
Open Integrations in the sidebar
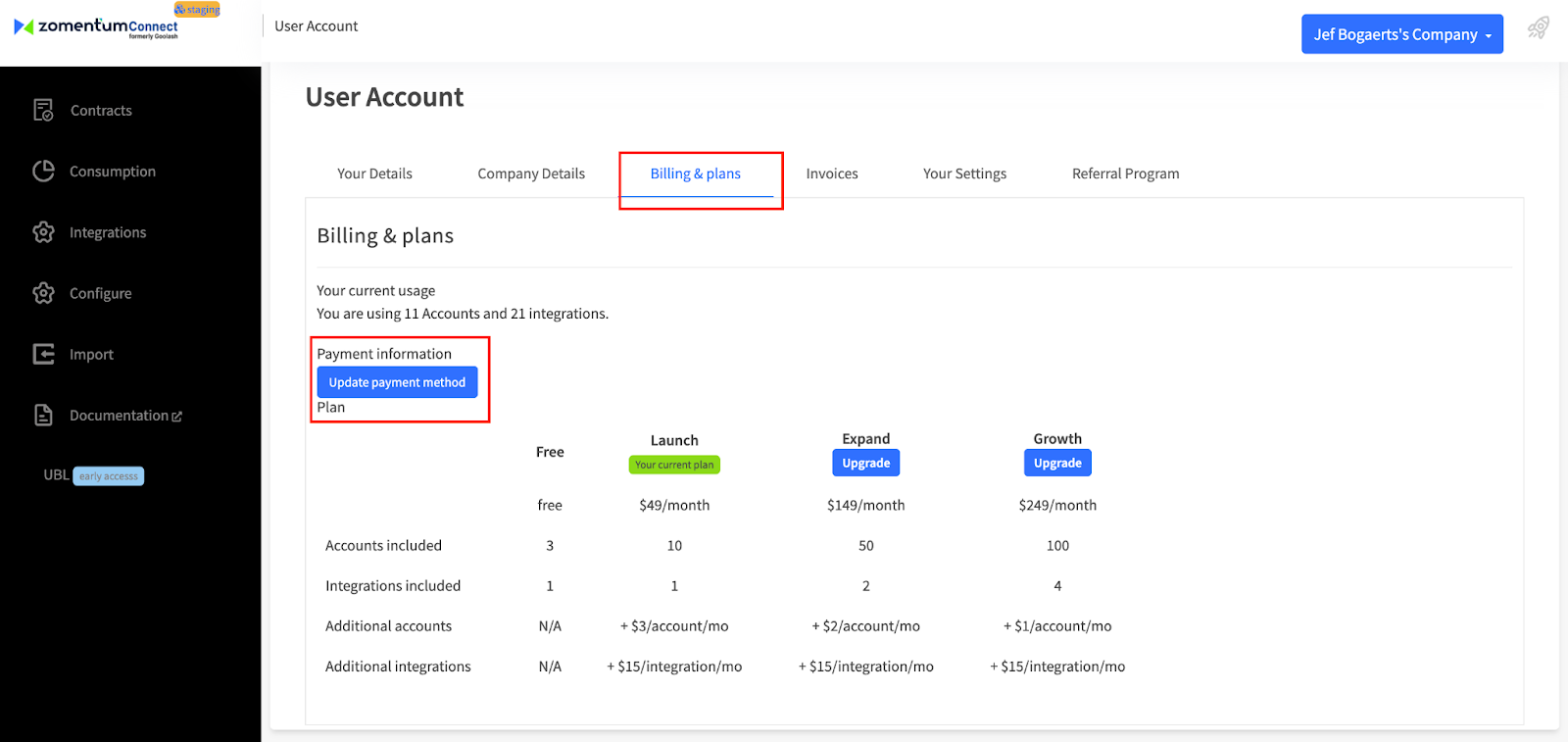108,232
